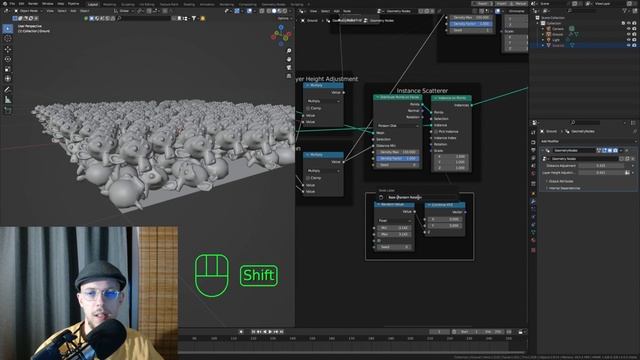Open the viewport Object menu
Viewport: 640px width, 360px height.
pyautogui.click(x=84, y=11)
